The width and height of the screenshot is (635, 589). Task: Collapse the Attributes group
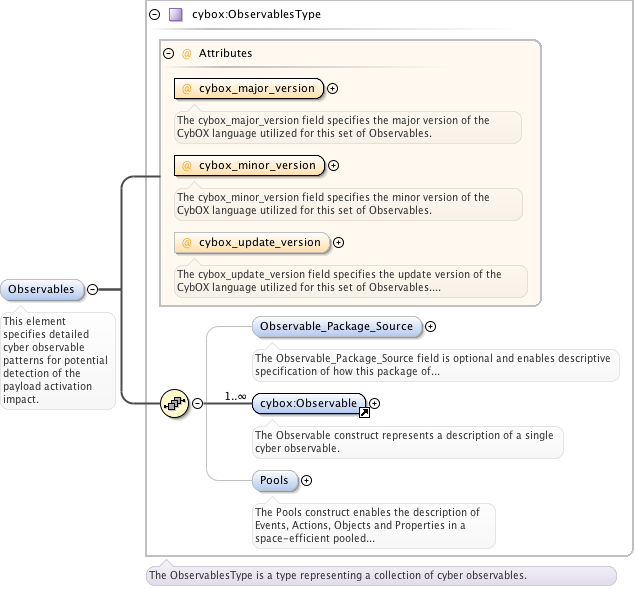pos(168,53)
